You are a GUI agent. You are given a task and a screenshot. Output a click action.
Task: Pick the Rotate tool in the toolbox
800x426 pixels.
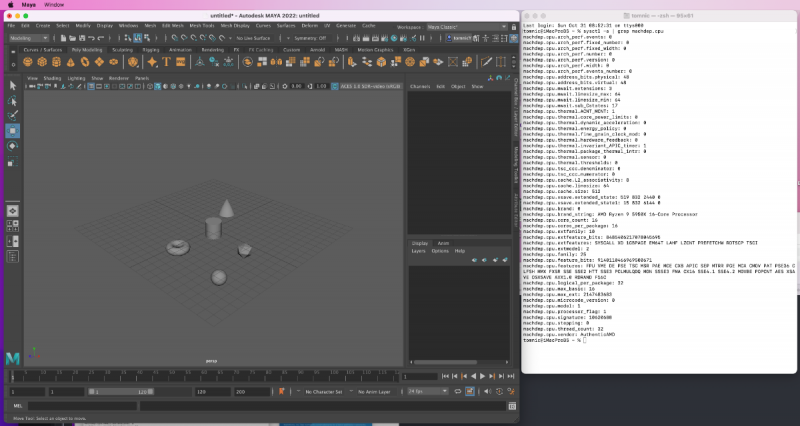pos(13,145)
